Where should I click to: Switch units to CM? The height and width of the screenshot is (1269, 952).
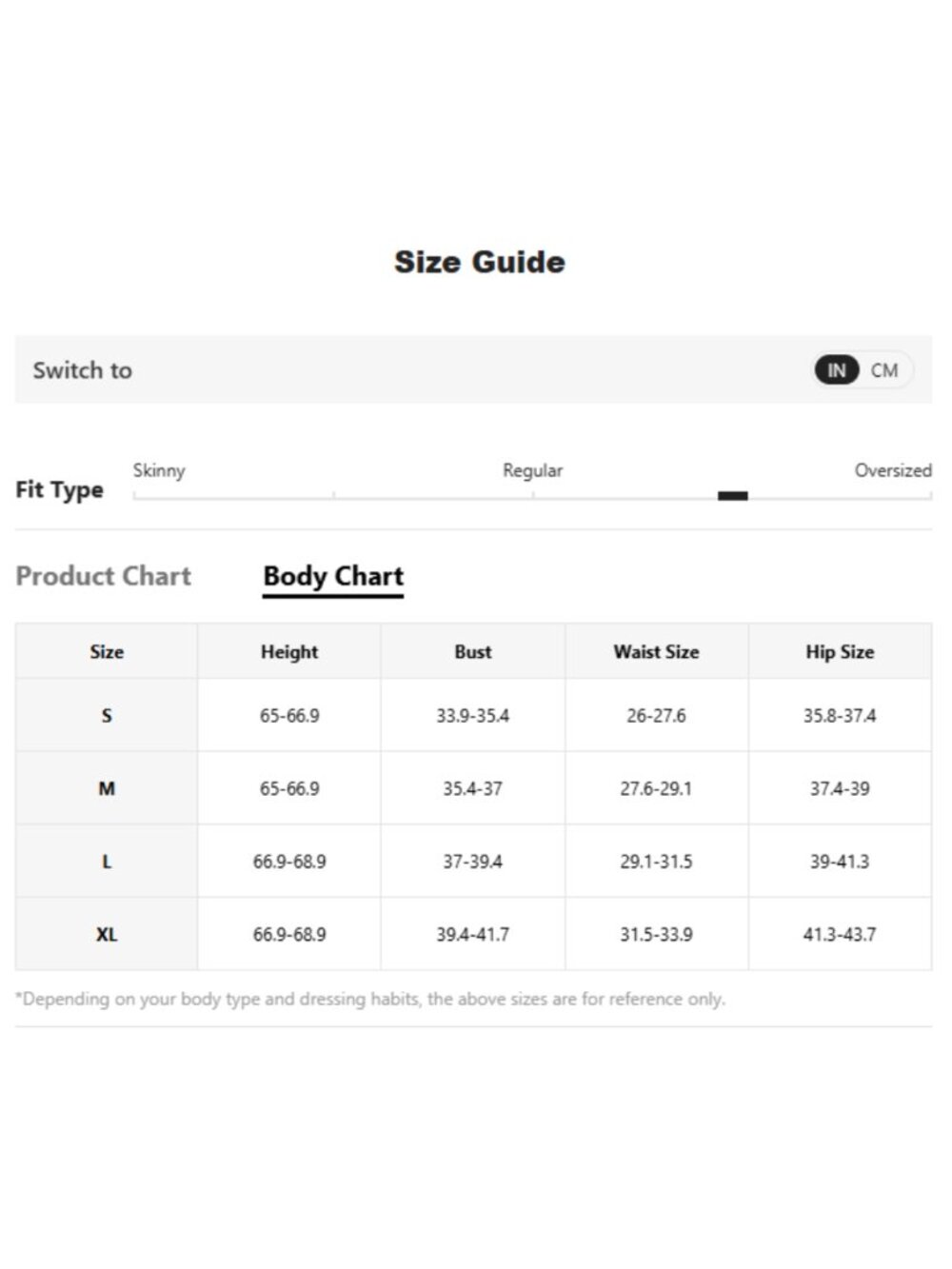(x=884, y=370)
